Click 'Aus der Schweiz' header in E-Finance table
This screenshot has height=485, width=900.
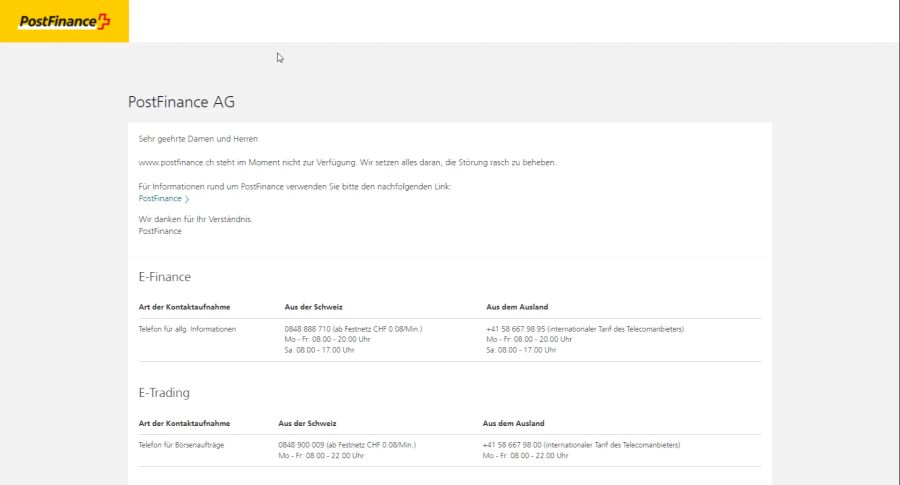coord(313,307)
